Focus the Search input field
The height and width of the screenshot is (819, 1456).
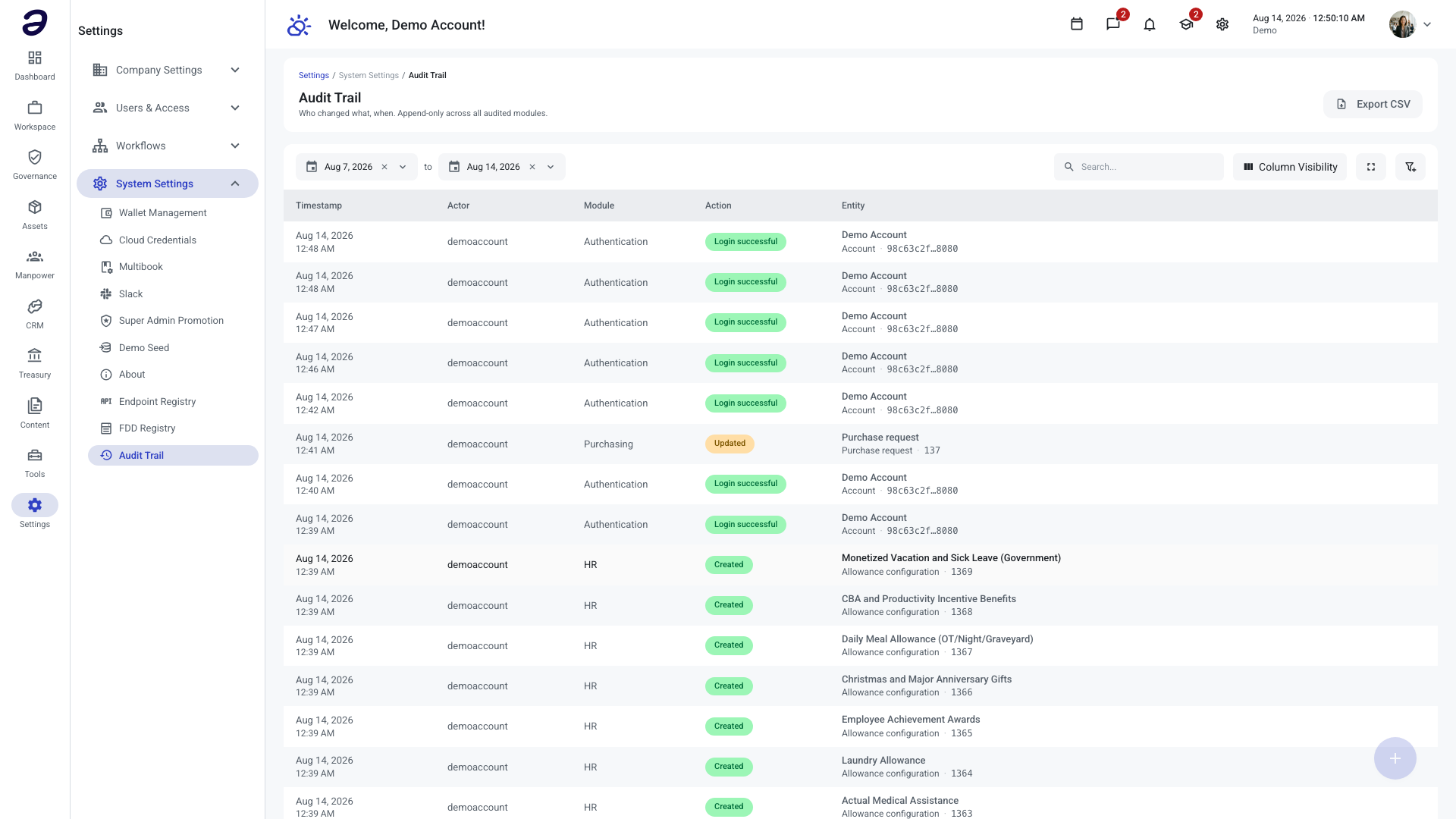pyautogui.click(x=1139, y=167)
